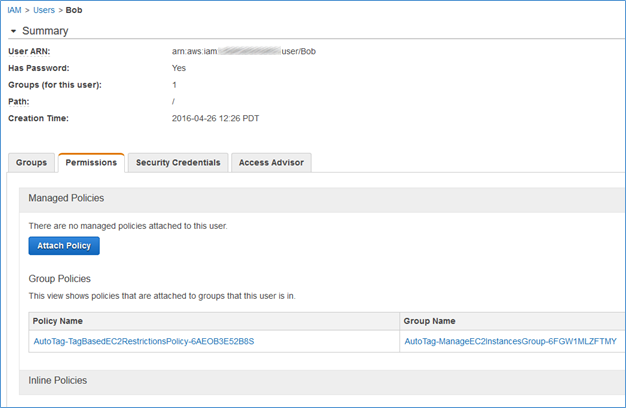The image size is (626, 408).
Task: Go to Users breadcrumb link
Action: click(x=44, y=10)
